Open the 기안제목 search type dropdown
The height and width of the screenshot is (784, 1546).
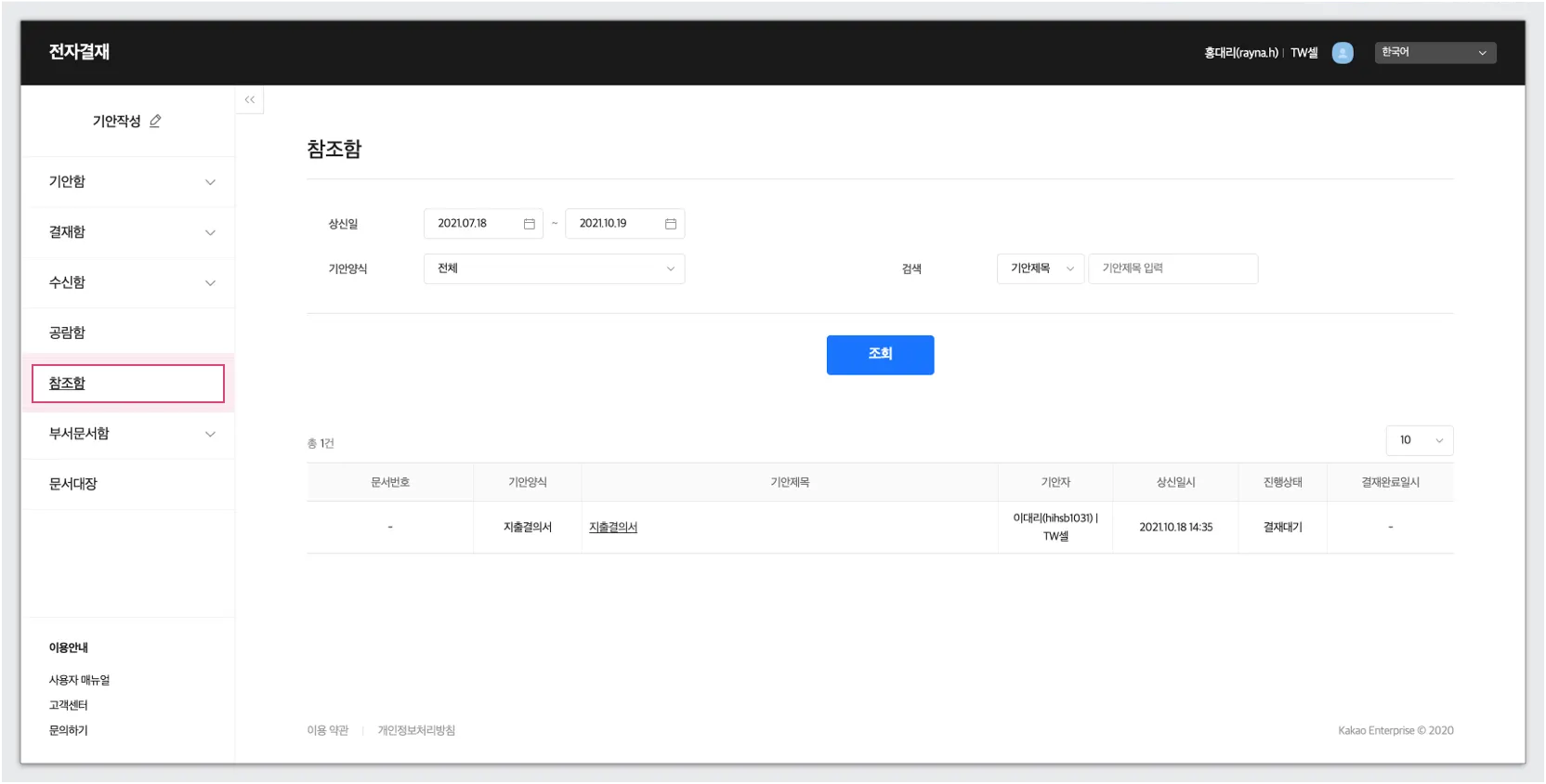[x=1041, y=268]
